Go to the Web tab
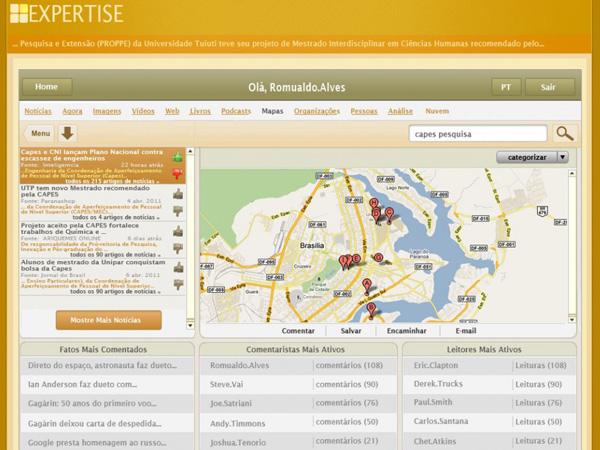 [172, 111]
